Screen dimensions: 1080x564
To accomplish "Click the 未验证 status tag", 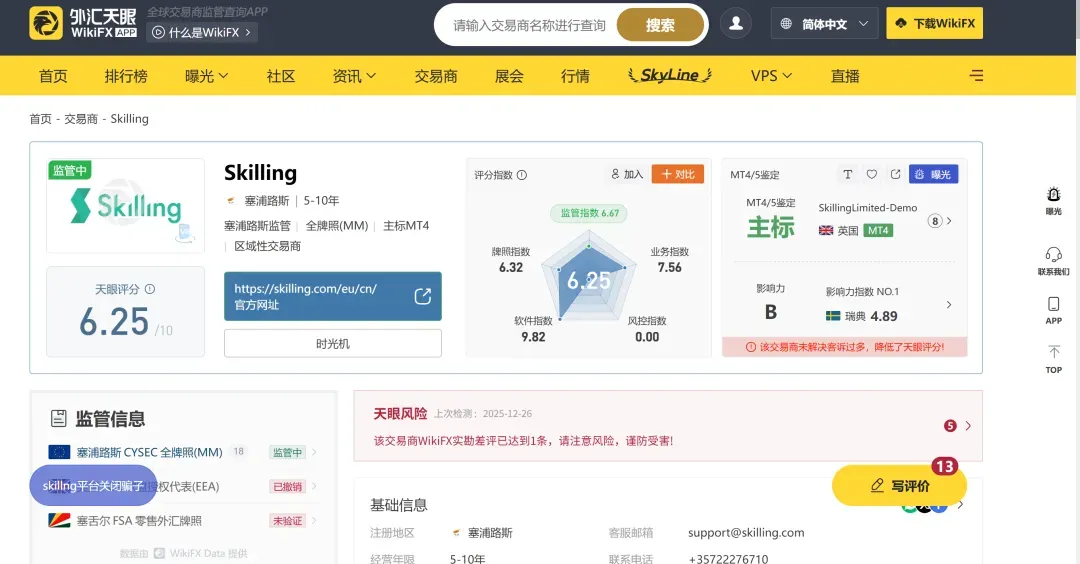I will coord(287,521).
